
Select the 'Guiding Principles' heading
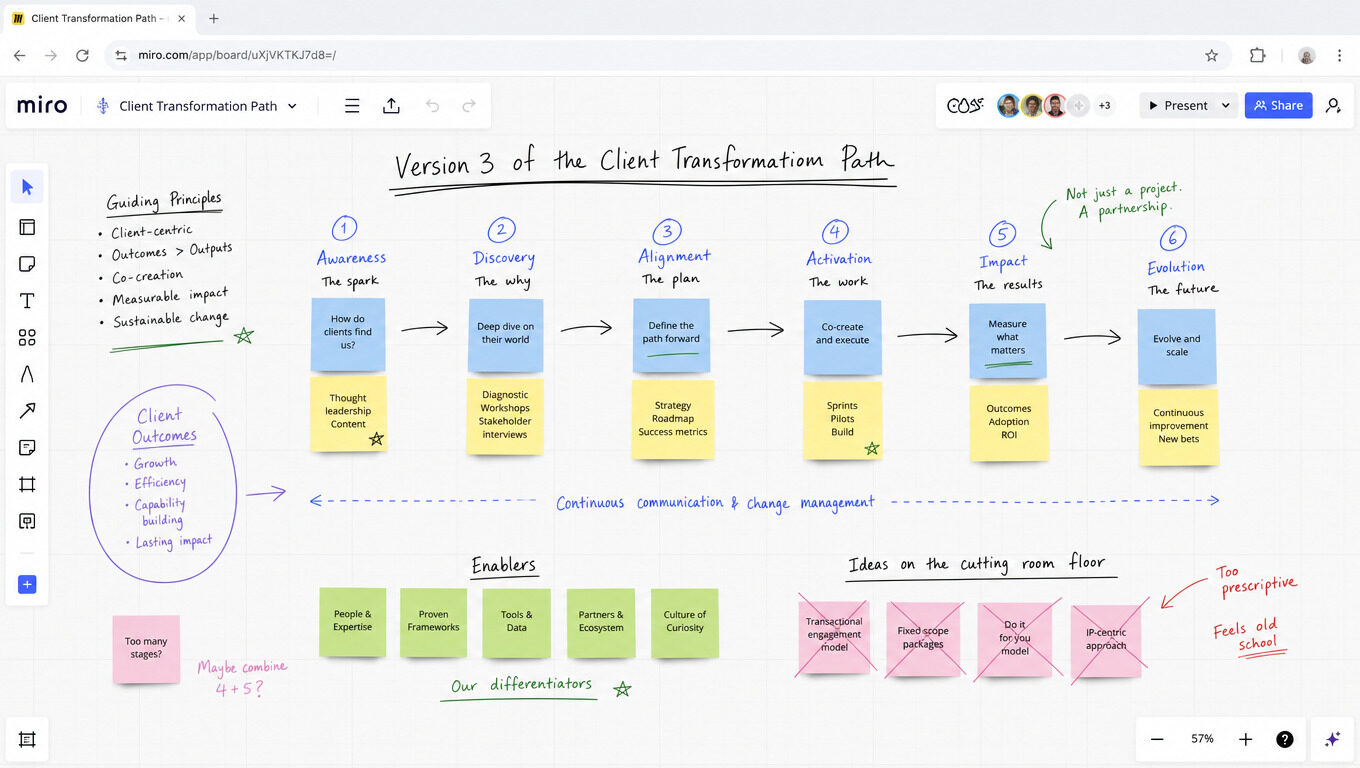tap(164, 201)
